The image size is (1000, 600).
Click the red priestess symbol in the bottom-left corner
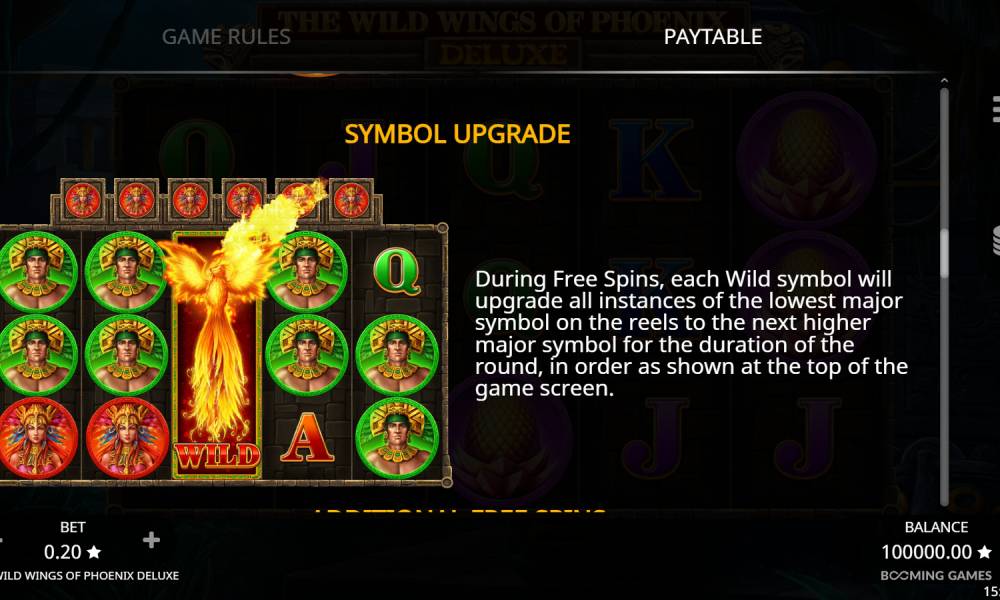pos(38,437)
